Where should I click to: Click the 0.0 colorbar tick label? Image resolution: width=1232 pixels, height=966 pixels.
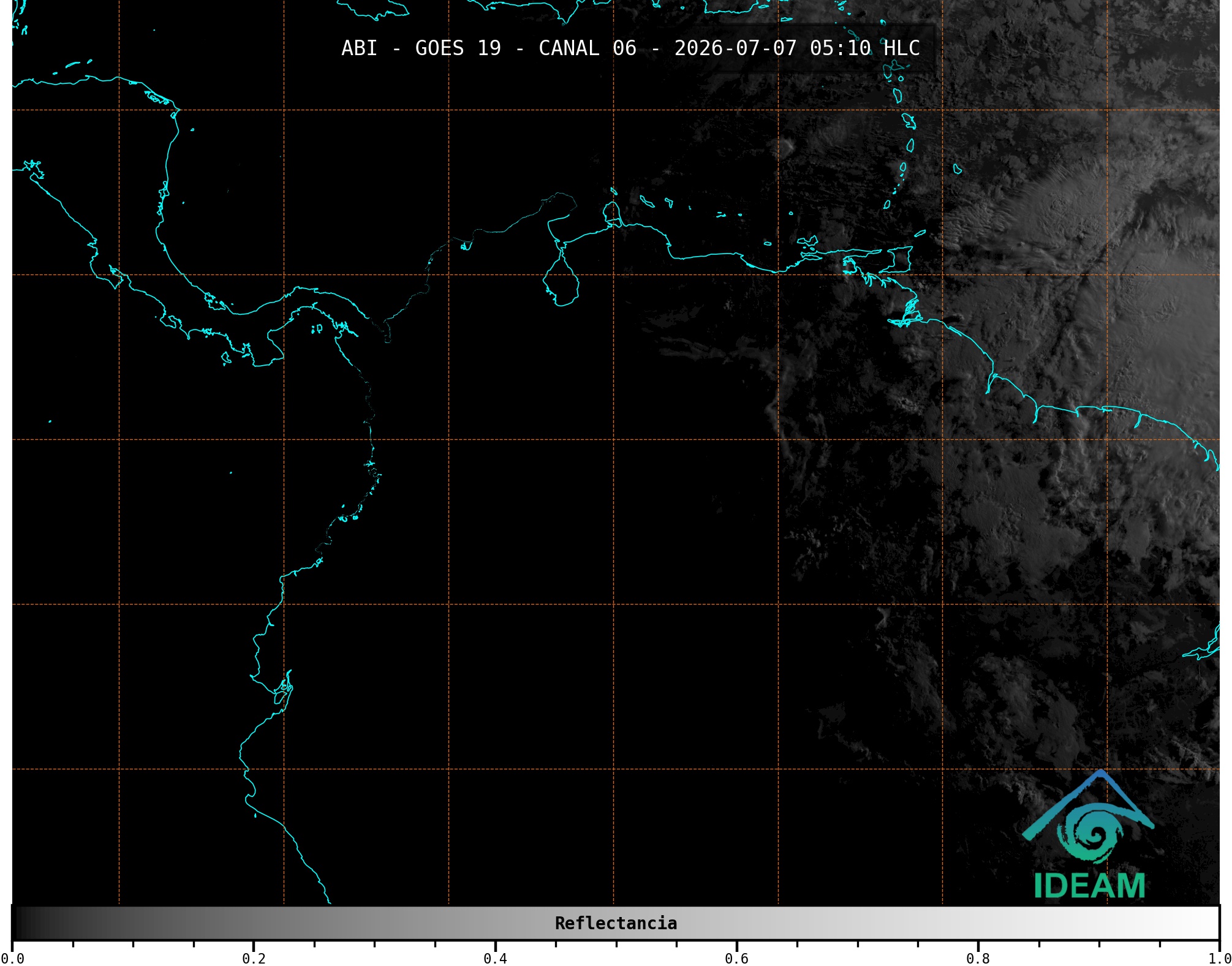[12, 958]
